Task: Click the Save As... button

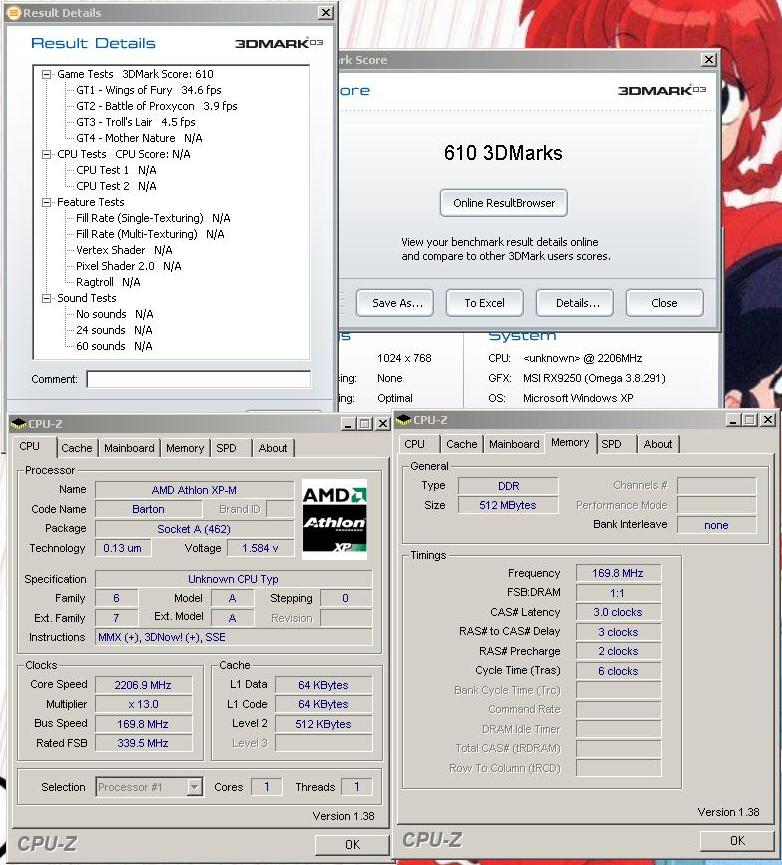Action: 395,303
